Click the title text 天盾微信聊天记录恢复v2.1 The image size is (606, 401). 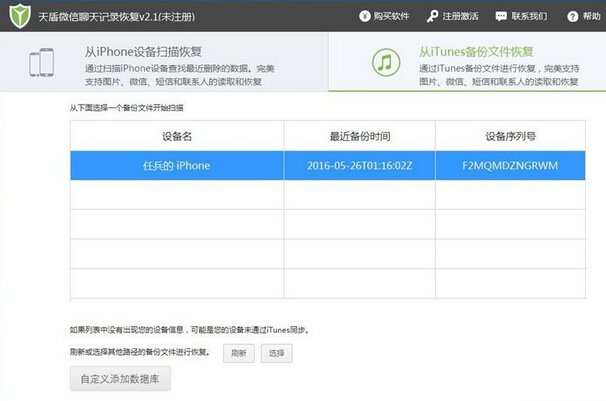[116, 17]
